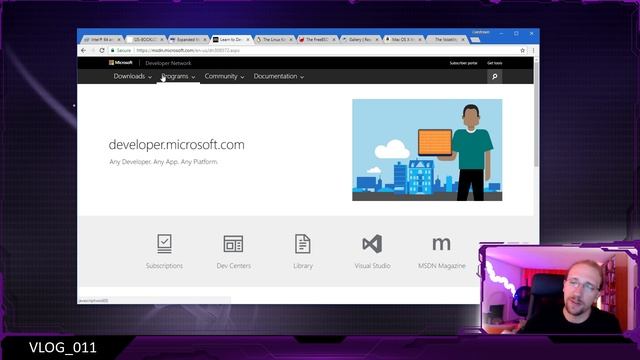
Task: Close the Linux Kernel browser tab
Action: pos(291,40)
